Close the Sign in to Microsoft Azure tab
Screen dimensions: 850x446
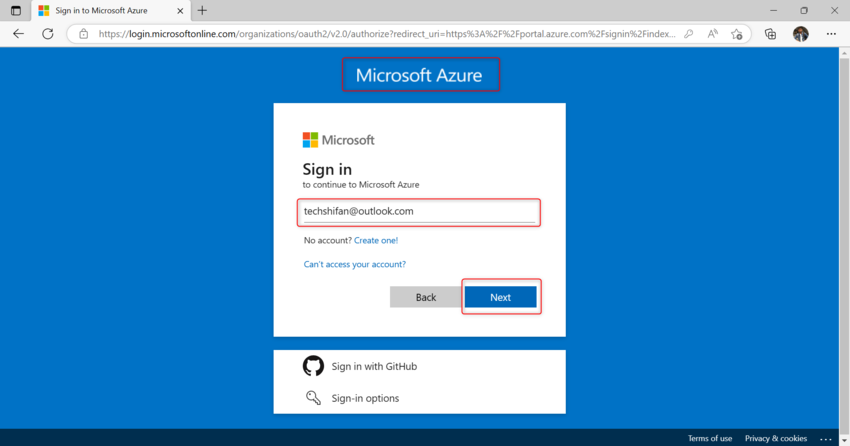(x=180, y=11)
